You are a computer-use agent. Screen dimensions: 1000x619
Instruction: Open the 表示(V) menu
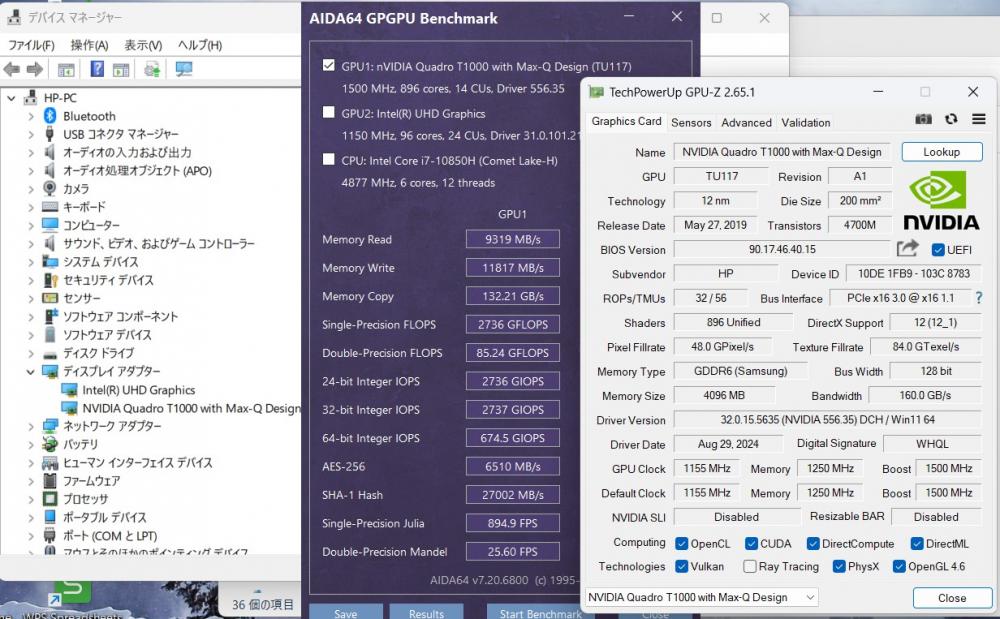(x=143, y=45)
